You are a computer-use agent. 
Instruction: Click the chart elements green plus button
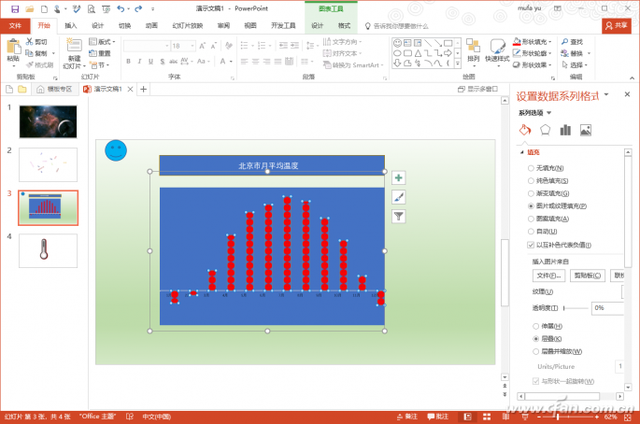coord(399,178)
